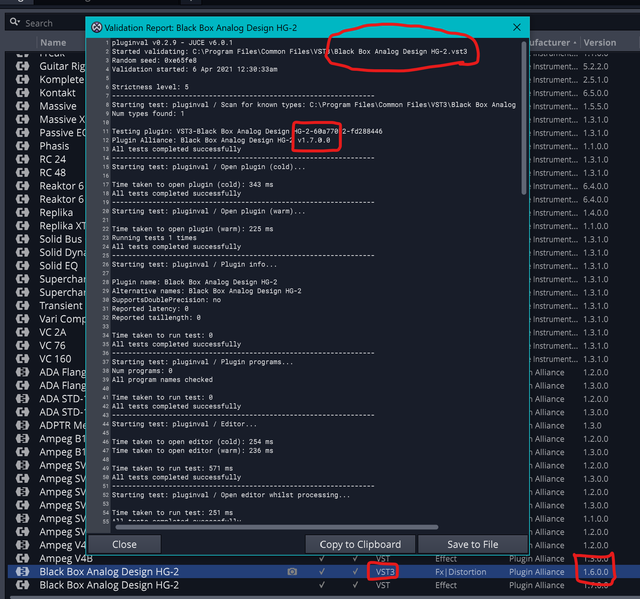Click the Solid Bus plugin icon
Viewport: 640px width, 599px height.
coord(22,239)
